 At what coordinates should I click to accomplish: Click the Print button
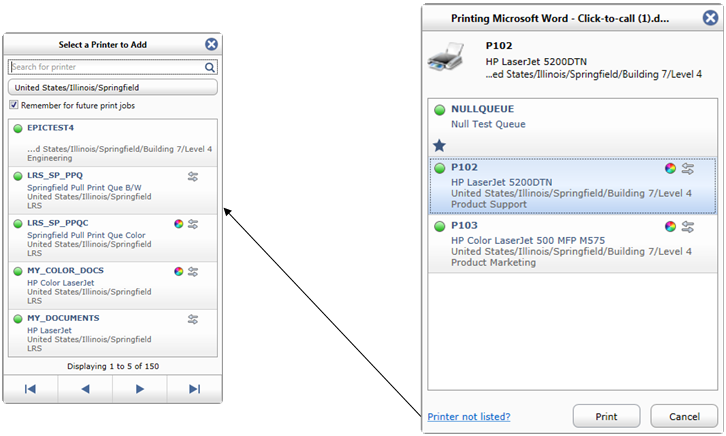click(606, 416)
